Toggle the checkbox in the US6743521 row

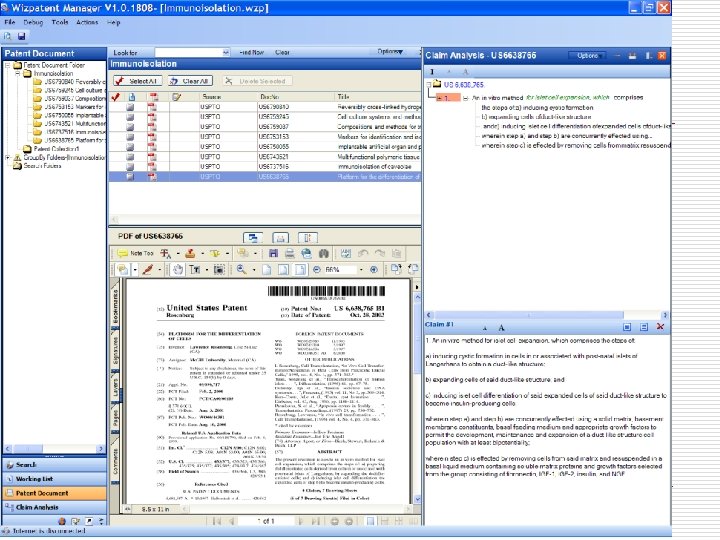(130, 157)
